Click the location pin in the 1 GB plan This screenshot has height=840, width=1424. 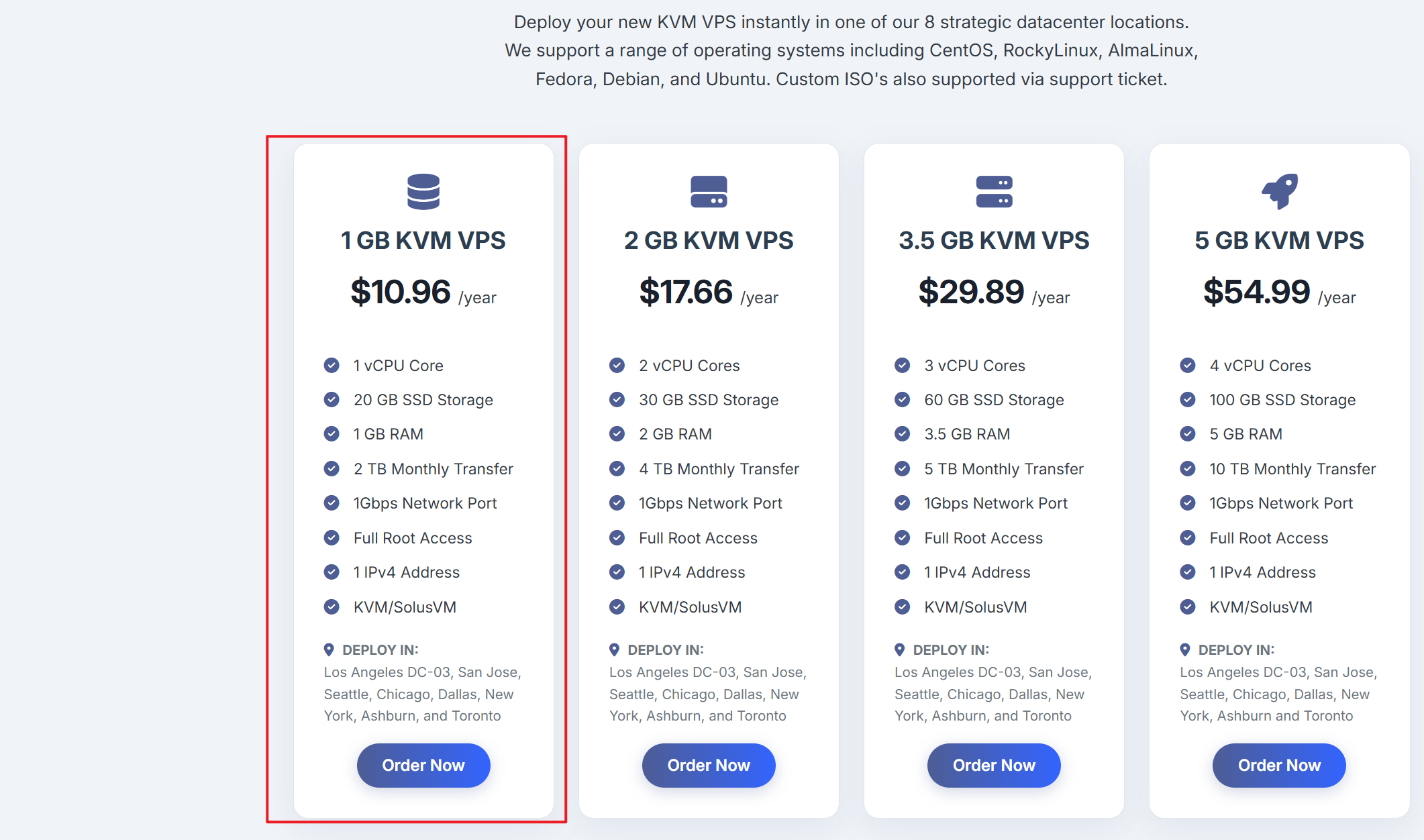329,649
